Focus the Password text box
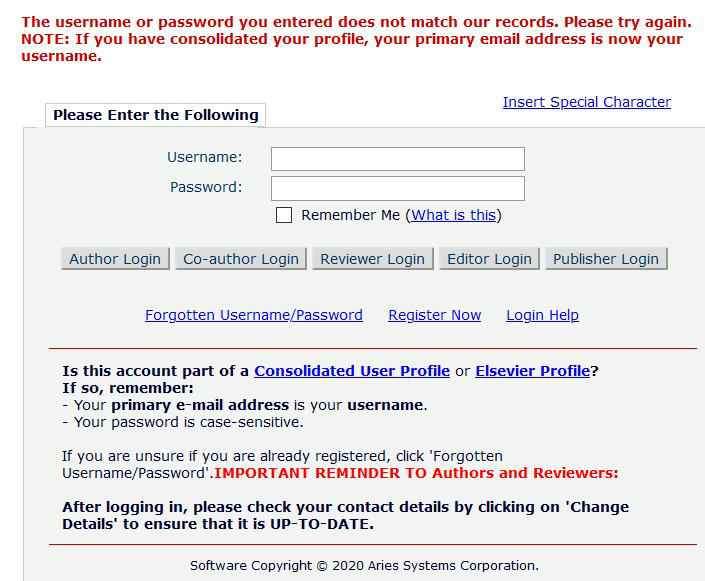The image size is (705, 581). [397, 189]
